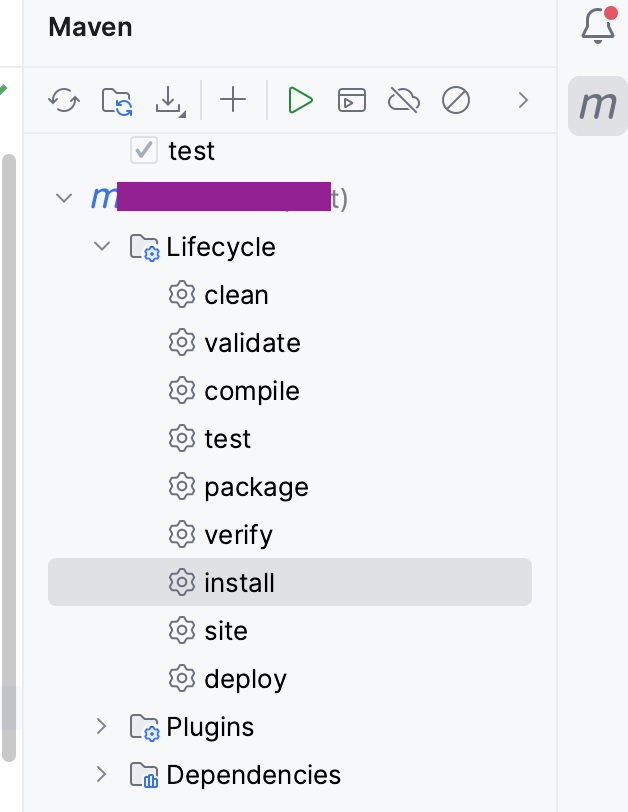Open Execute Maven Goal icon
This screenshot has width=628, height=812.
(x=352, y=100)
